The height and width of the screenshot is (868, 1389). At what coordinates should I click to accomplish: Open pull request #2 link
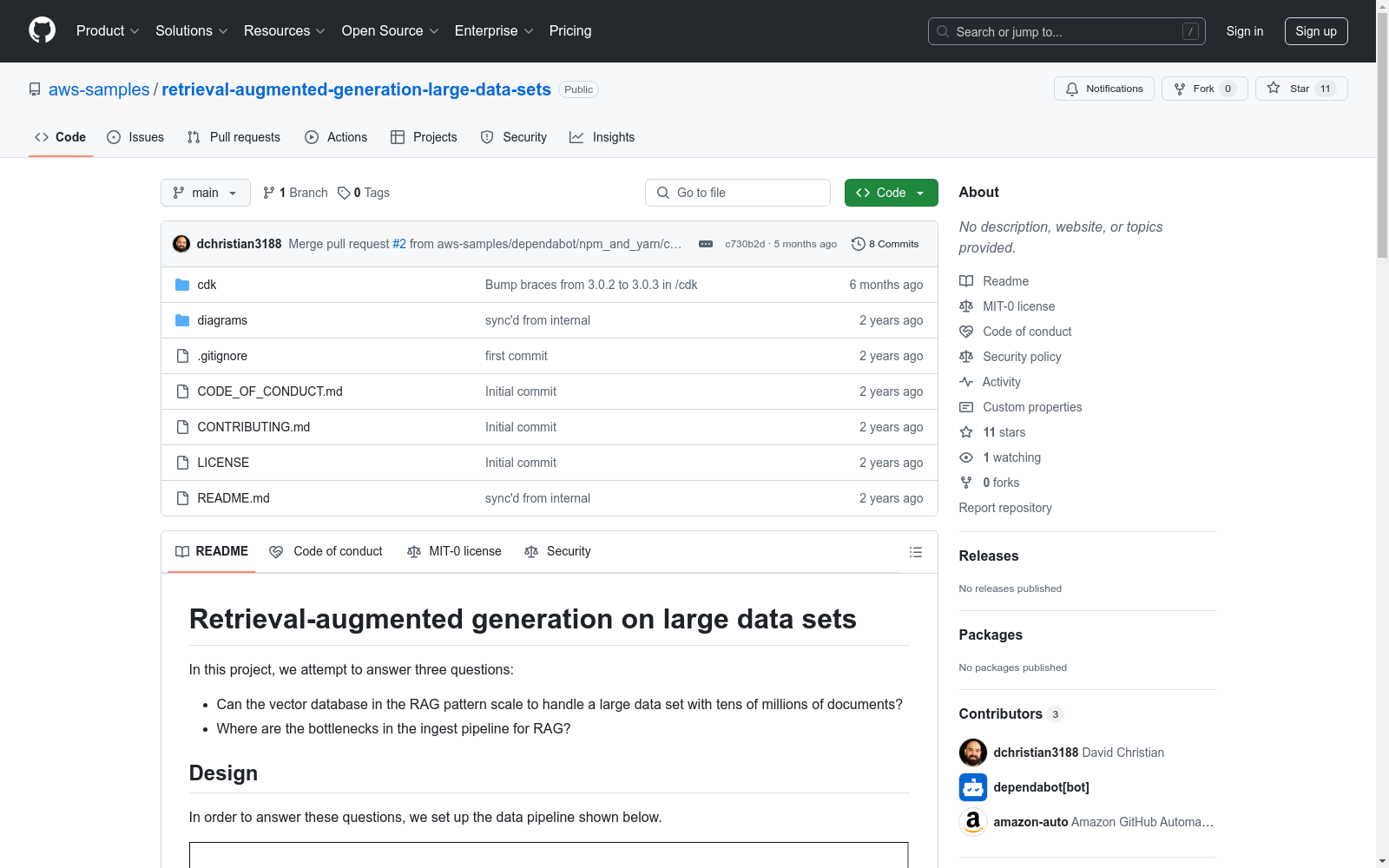399,244
